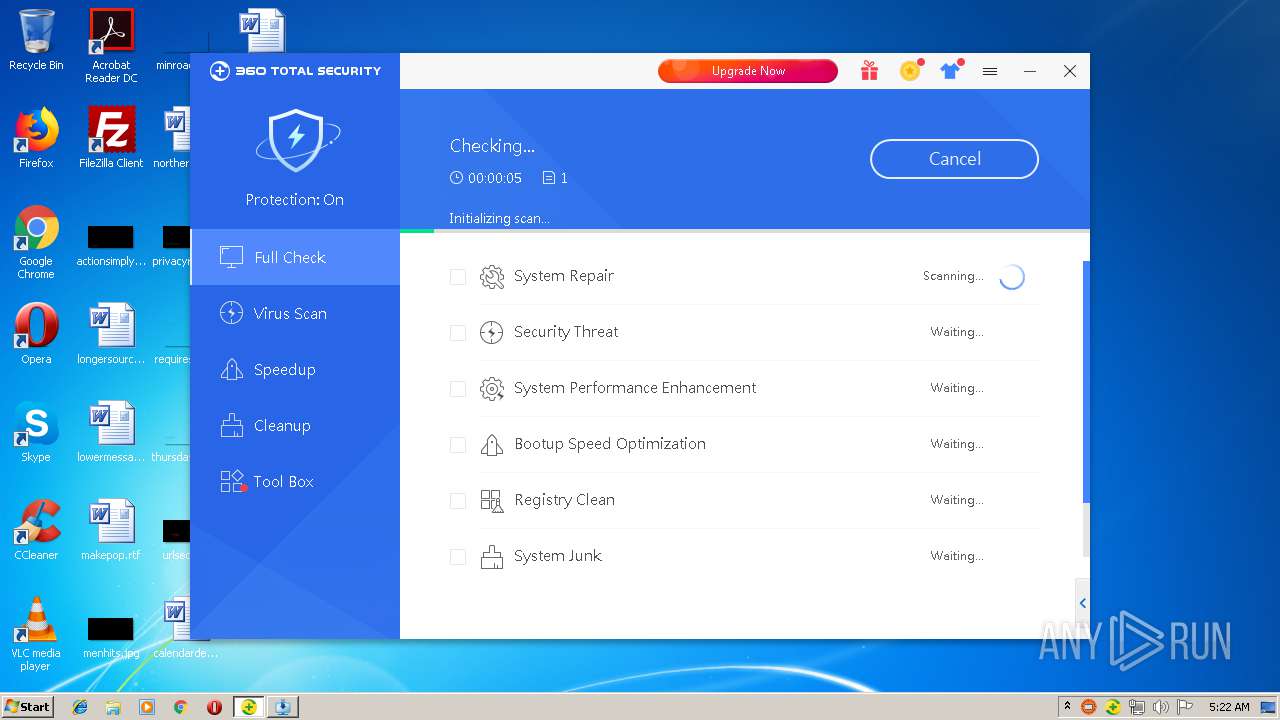
Task: Open makepop.rtf document on desktop
Action: [111, 529]
